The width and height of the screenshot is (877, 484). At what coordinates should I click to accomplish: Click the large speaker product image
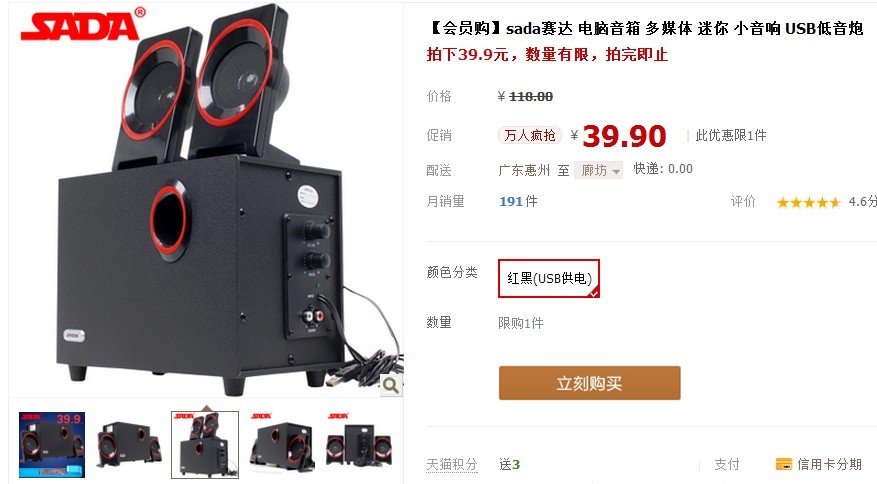[x=206, y=199]
